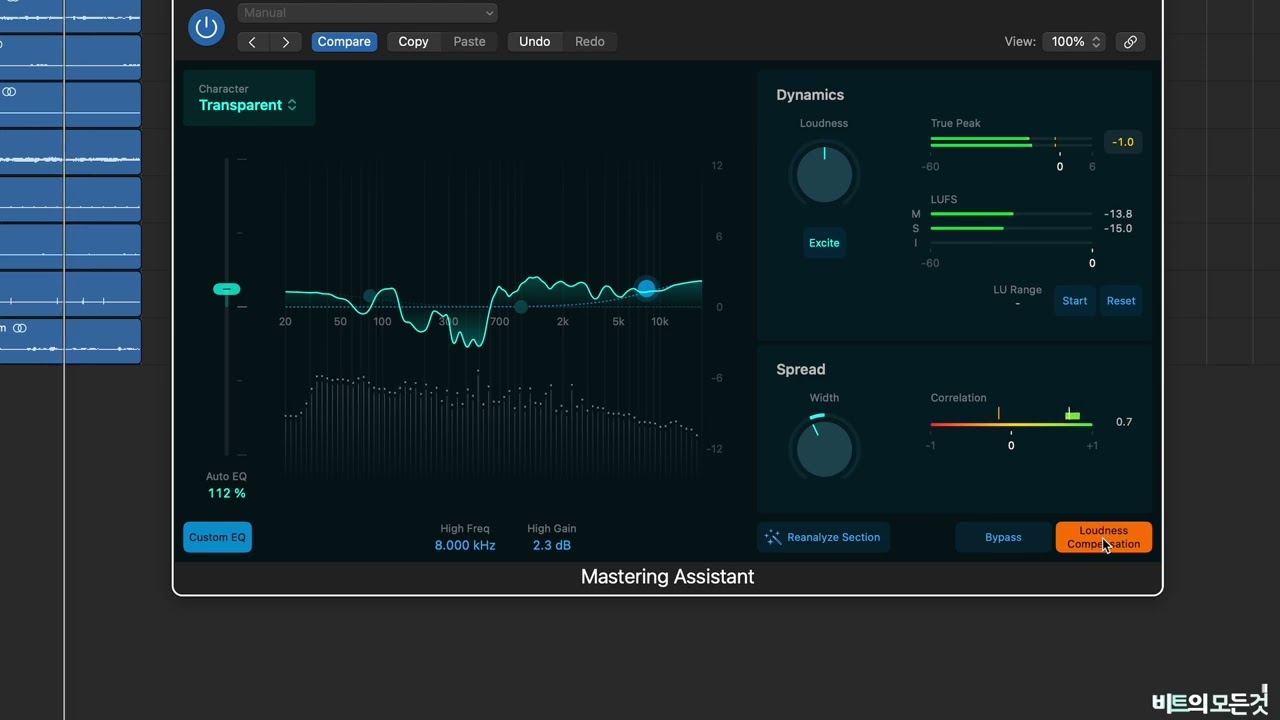
Task: Open the View 100% zoom dropdown
Action: coord(1074,42)
